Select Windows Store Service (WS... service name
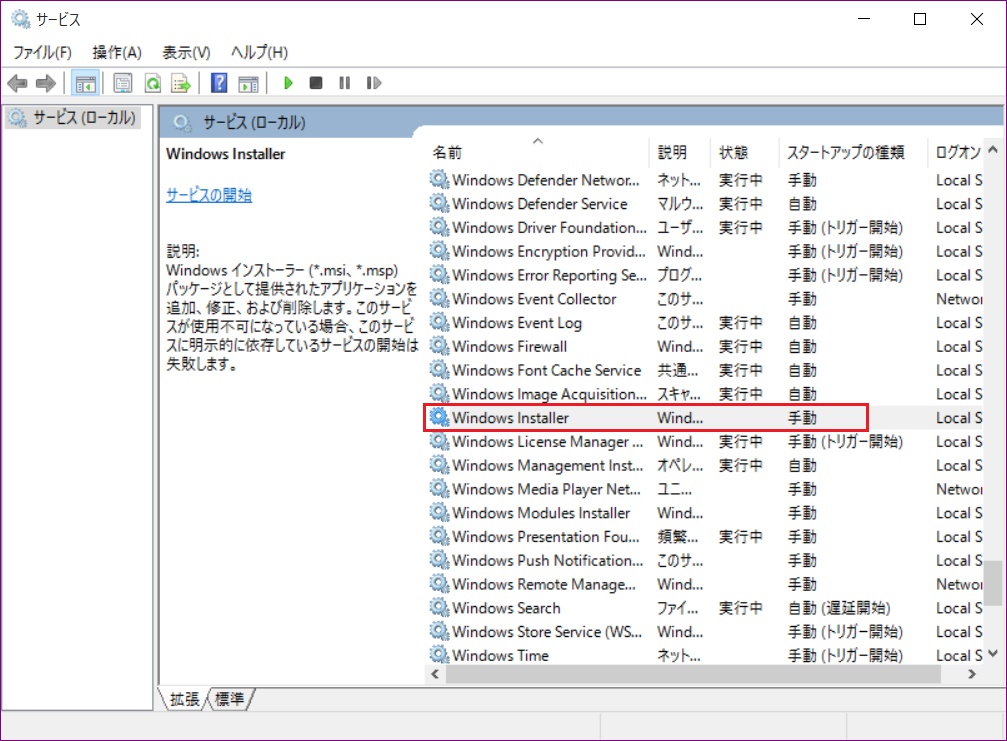1007x741 pixels. [547, 631]
